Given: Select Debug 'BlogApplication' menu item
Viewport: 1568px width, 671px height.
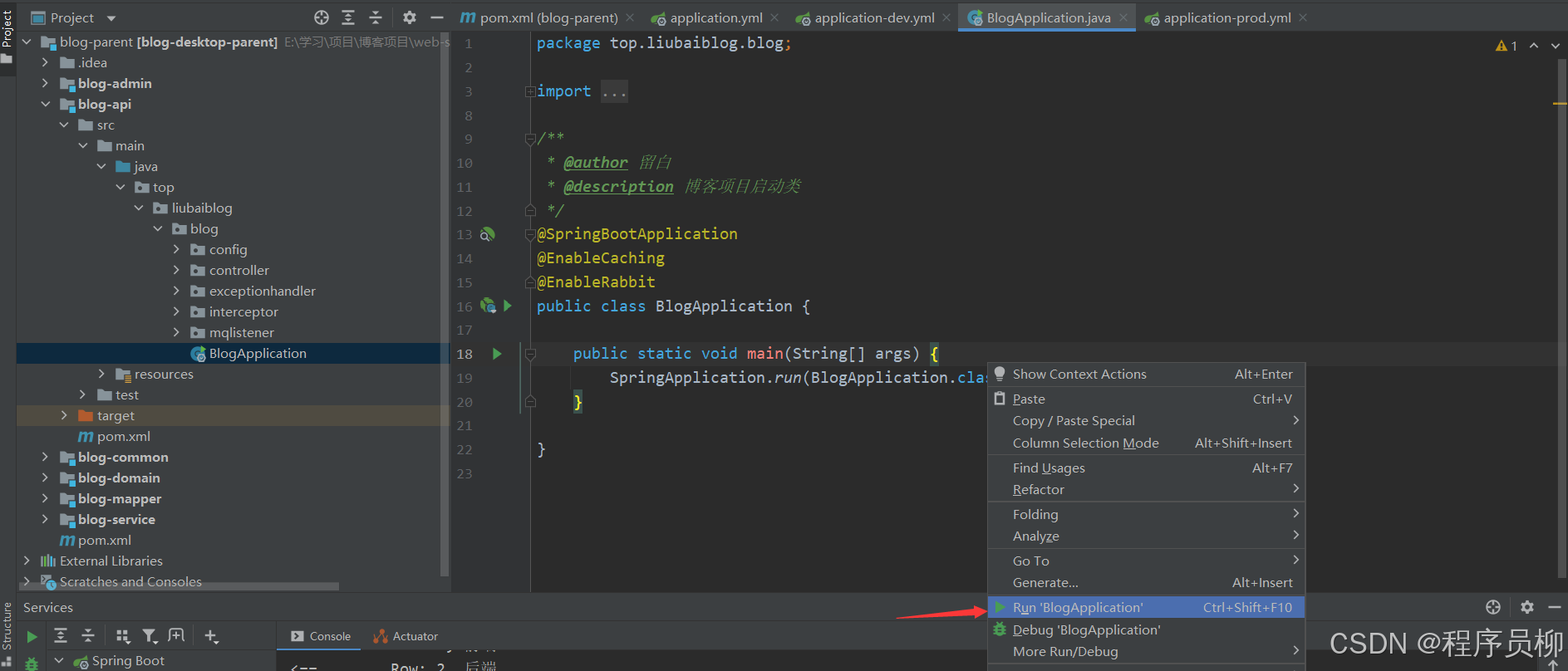Looking at the screenshot, I should pos(1146,630).
